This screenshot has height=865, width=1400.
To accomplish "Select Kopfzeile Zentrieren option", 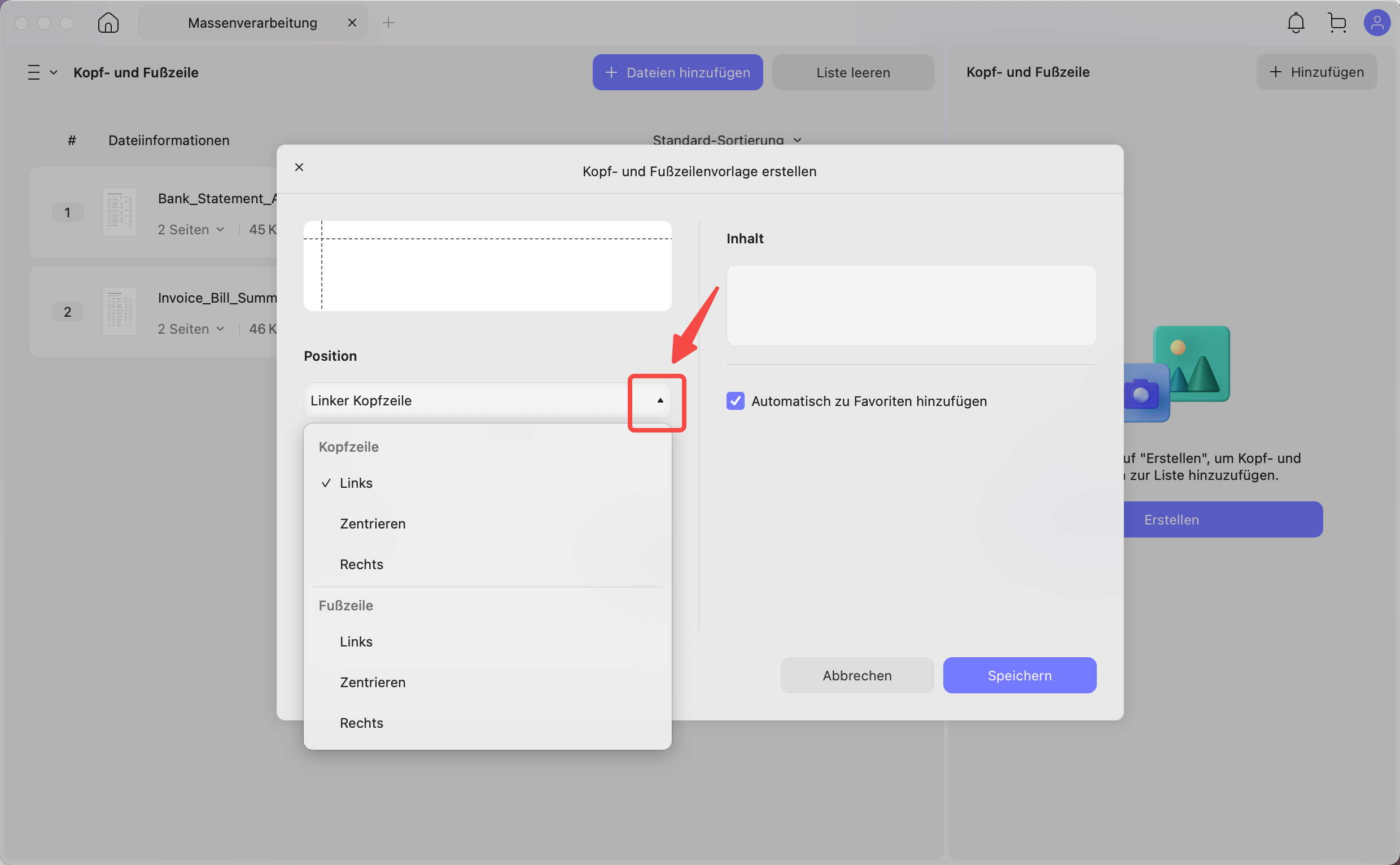I will click(487, 523).
